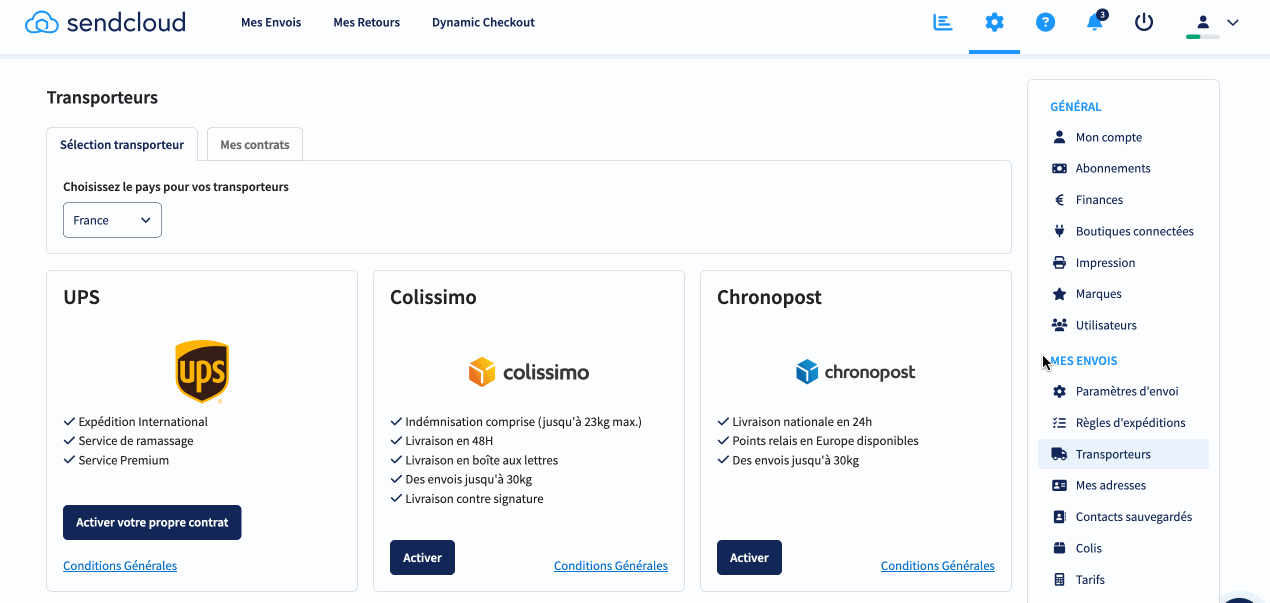Click the 'Service de ramassage' feature text

coord(136,441)
